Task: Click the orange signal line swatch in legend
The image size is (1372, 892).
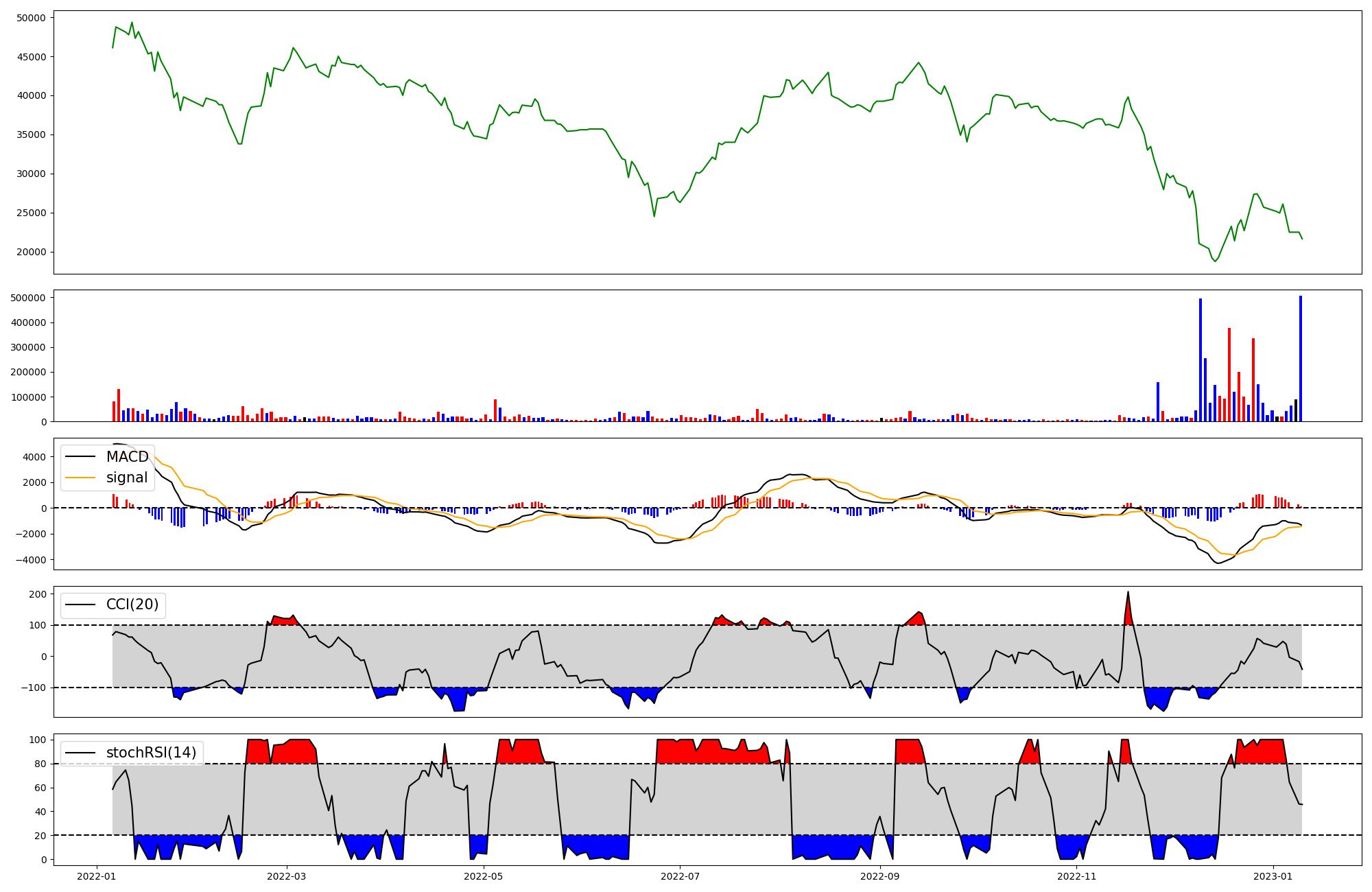Action: [82, 478]
